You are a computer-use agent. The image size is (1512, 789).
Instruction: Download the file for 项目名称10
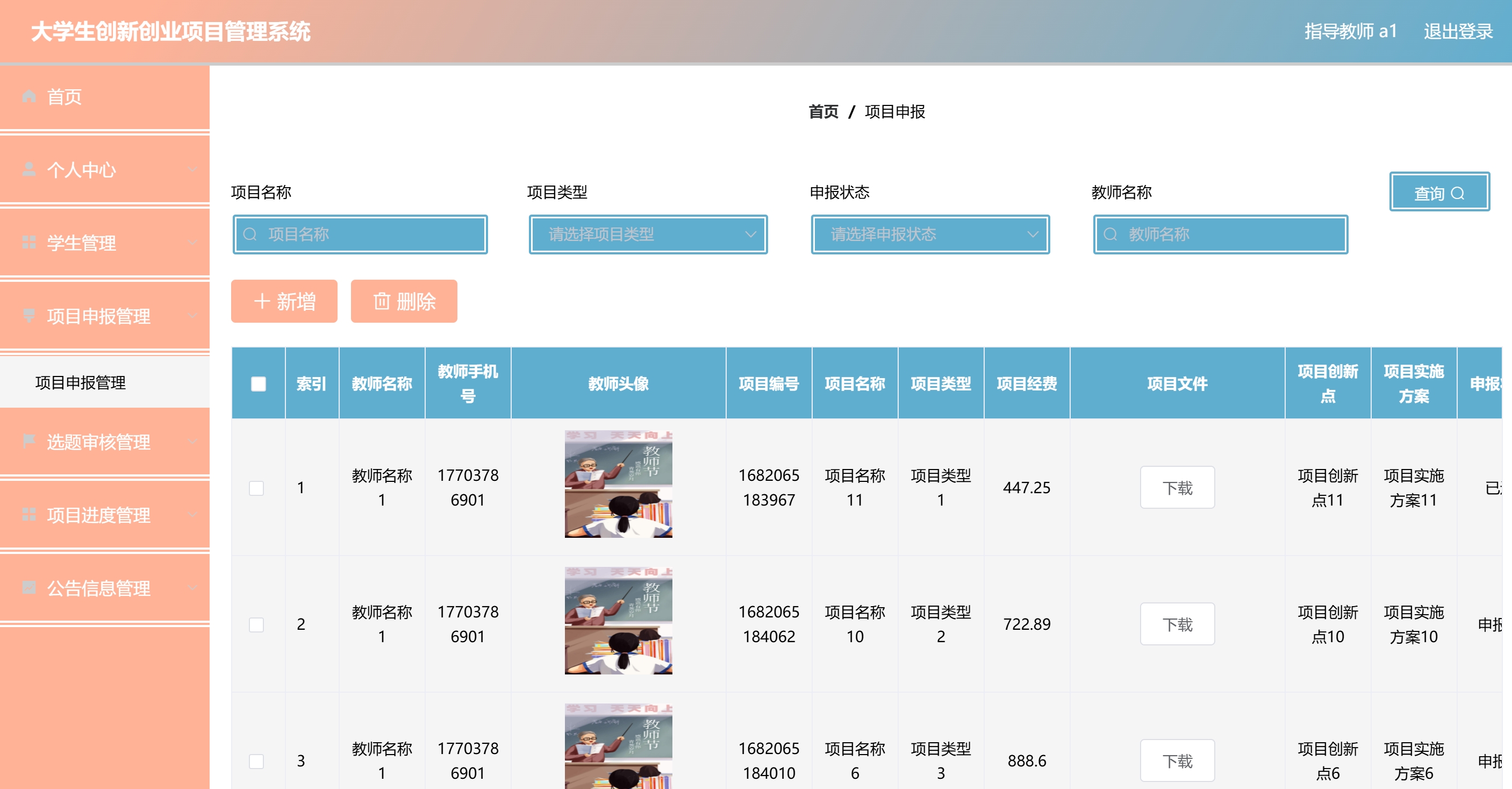[1178, 624]
